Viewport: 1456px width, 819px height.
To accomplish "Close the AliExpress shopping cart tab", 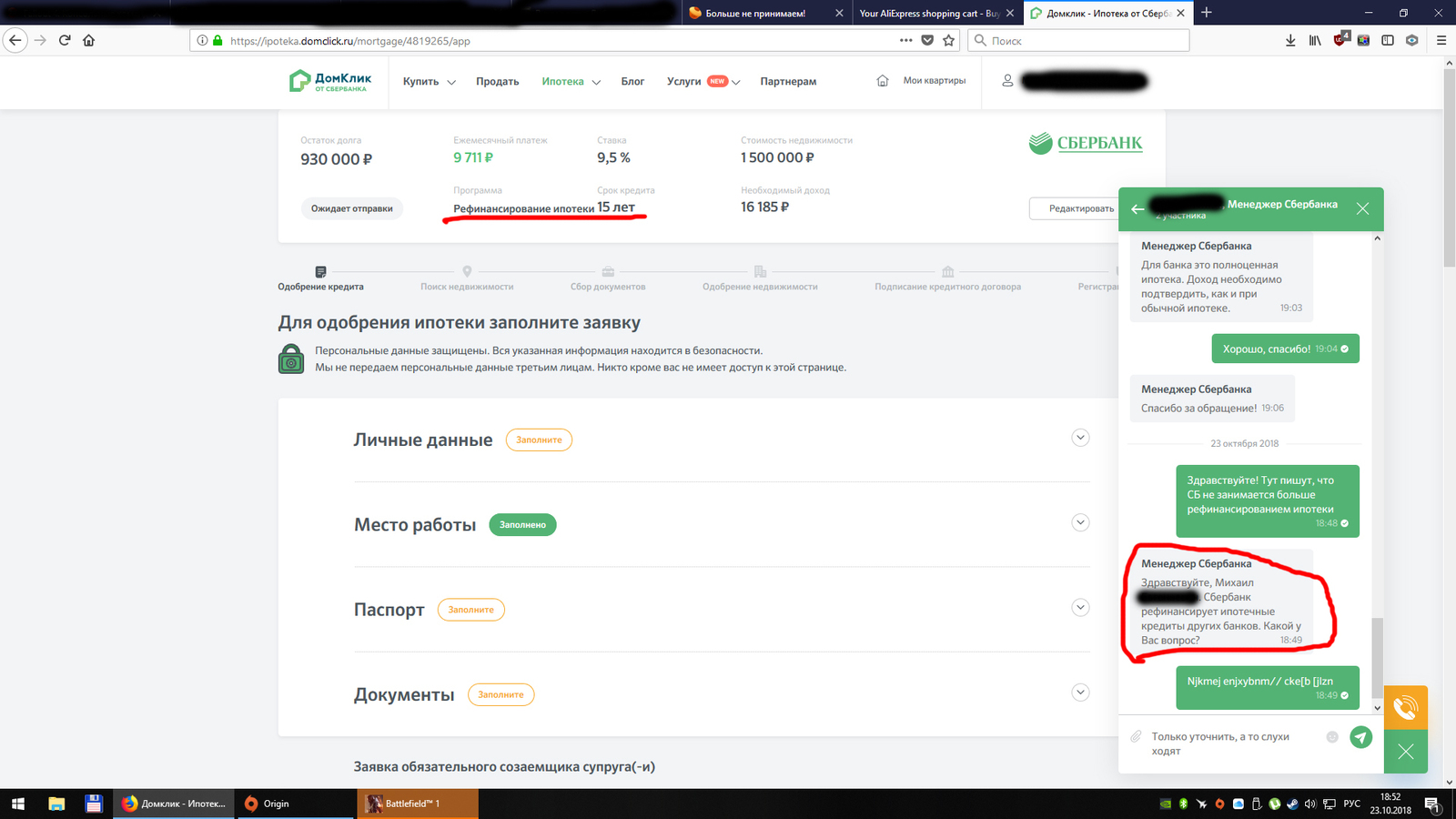I will coord(1010,13).
